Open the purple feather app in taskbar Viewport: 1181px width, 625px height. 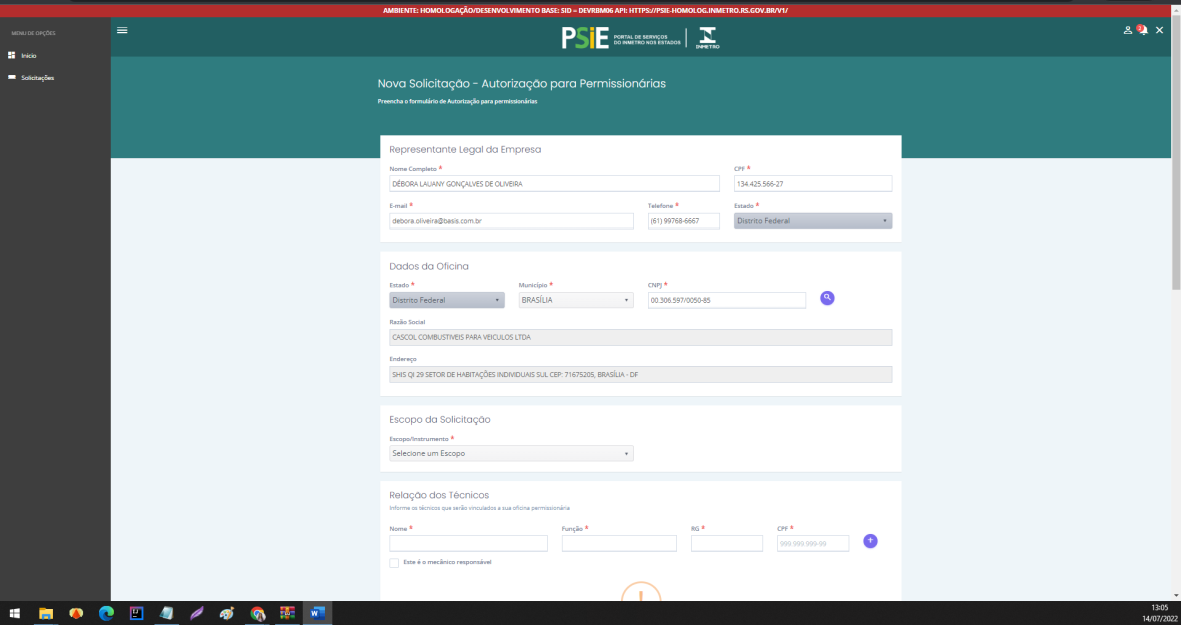point(197,613)
